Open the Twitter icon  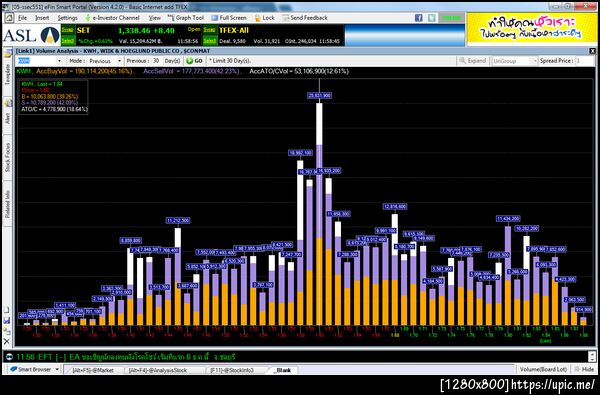tap(432, 18)
